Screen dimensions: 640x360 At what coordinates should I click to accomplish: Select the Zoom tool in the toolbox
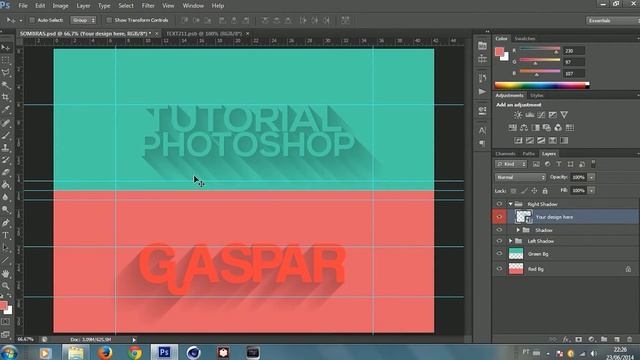click(x=5, y=286)
